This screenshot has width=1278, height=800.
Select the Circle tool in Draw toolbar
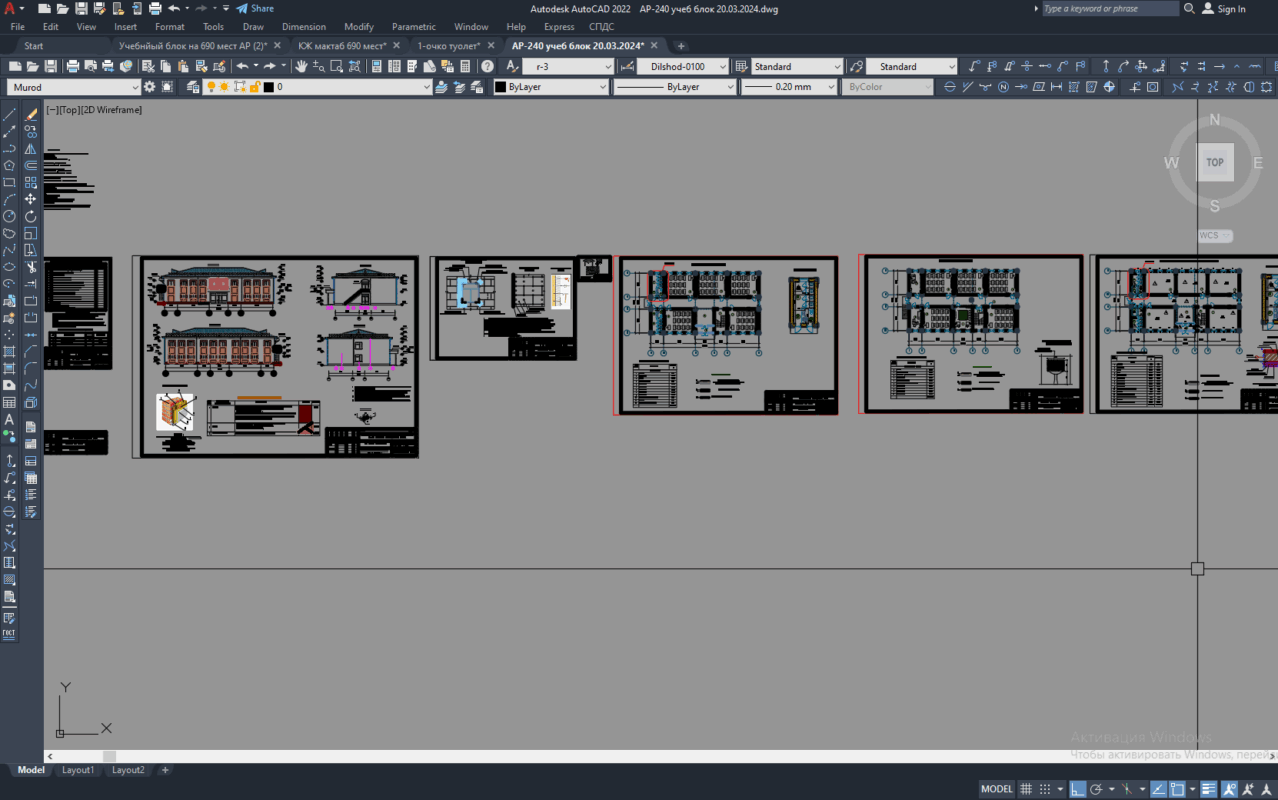tap(9, 216)
